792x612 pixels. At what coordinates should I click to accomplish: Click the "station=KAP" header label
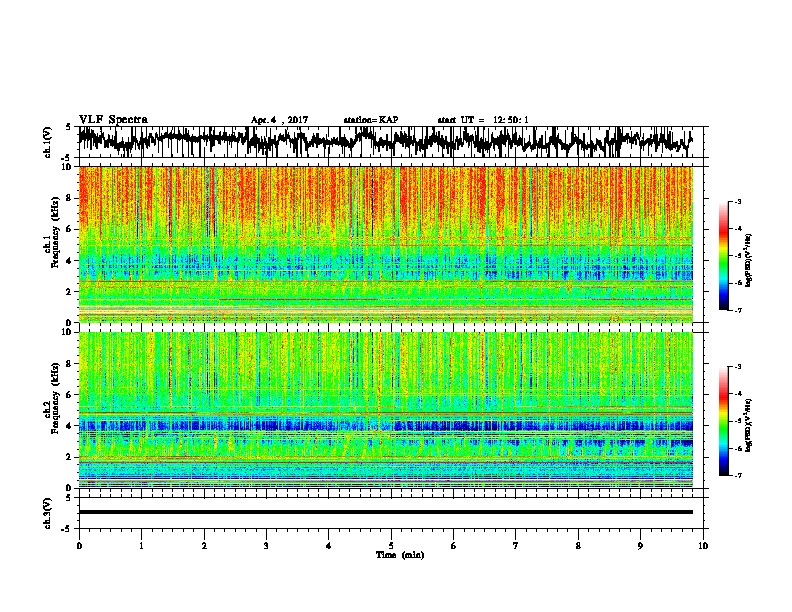pyautogui.click(x=371, y=120)
